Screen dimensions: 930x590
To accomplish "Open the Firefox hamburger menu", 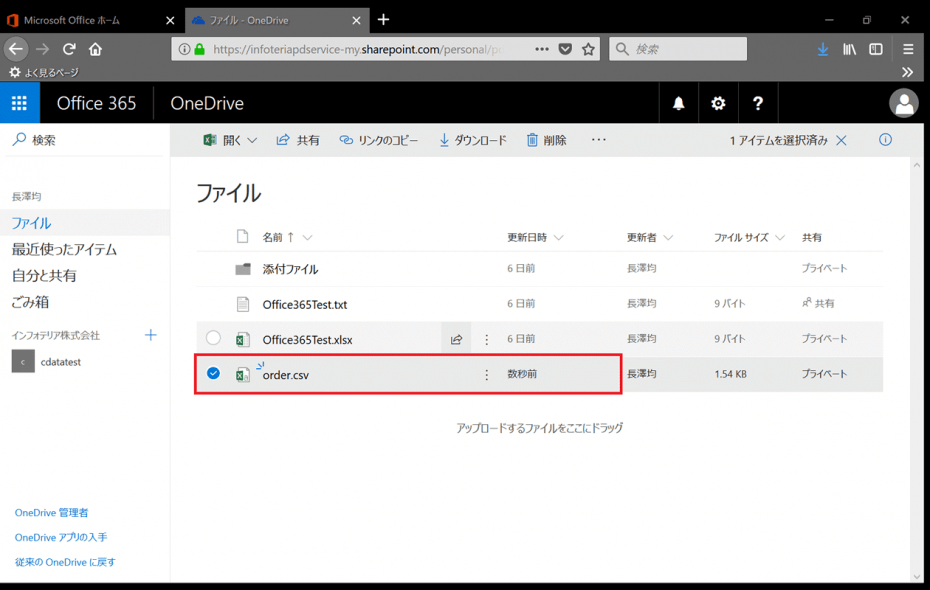I will click(908, 49).
